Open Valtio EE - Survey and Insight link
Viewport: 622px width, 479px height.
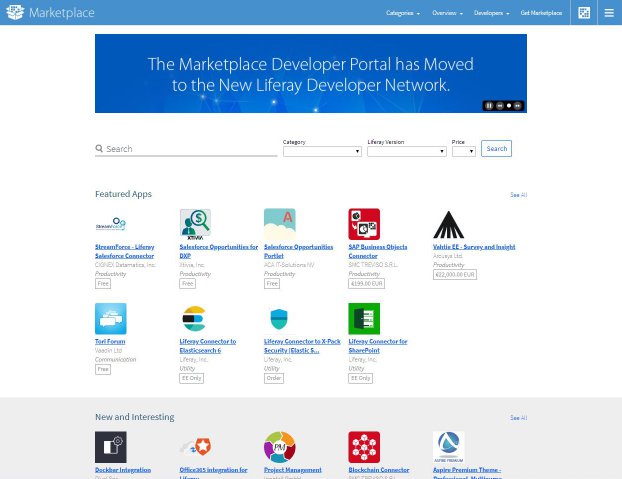[474, 247]
